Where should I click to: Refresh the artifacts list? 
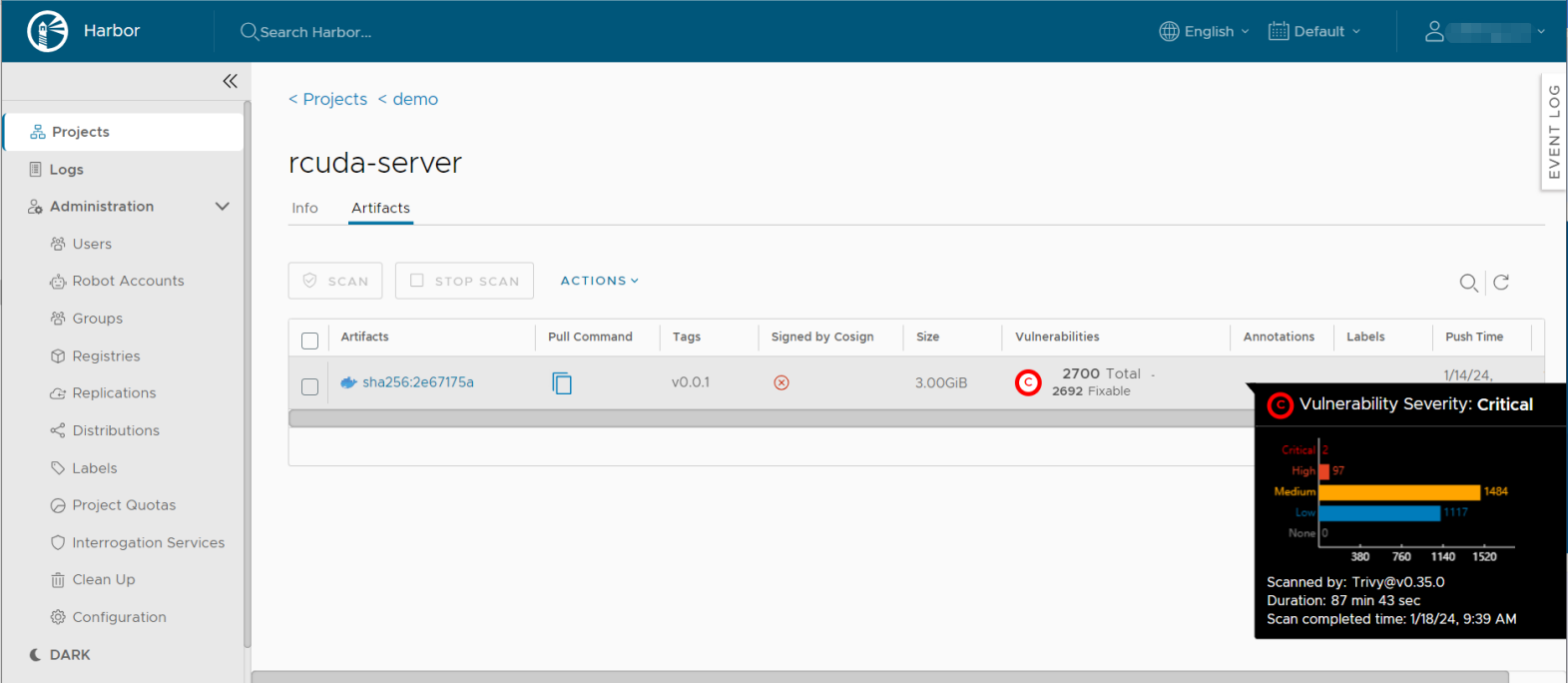[1501, 283]
